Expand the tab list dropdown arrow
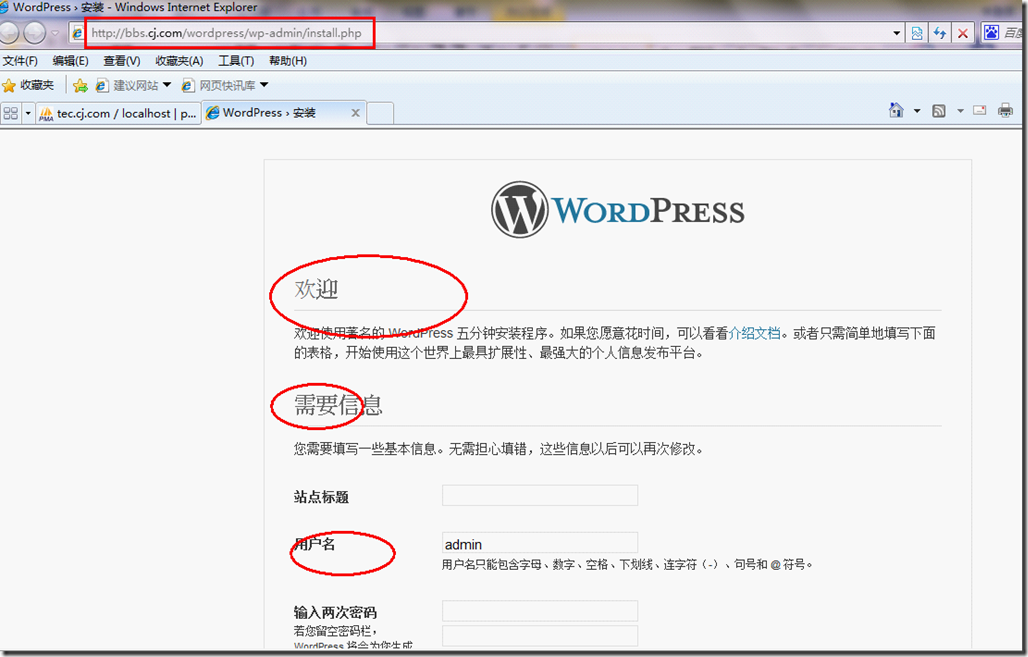Image resolution: width=1028 pixels, height=657 pixels. [x=28, y=113]
